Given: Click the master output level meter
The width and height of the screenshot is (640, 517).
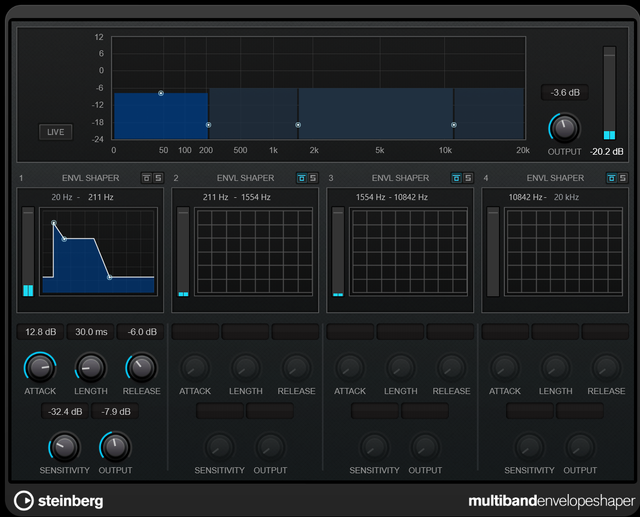Looking at the screenshot, I should pyautogui.click(x=609, y=93).
